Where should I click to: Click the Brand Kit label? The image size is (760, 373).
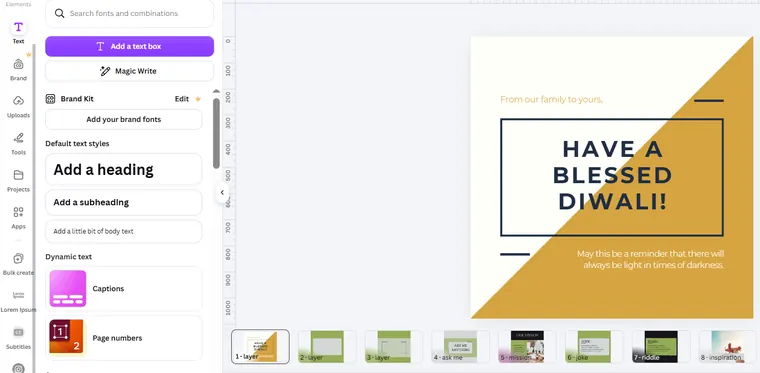click(77, 99)
